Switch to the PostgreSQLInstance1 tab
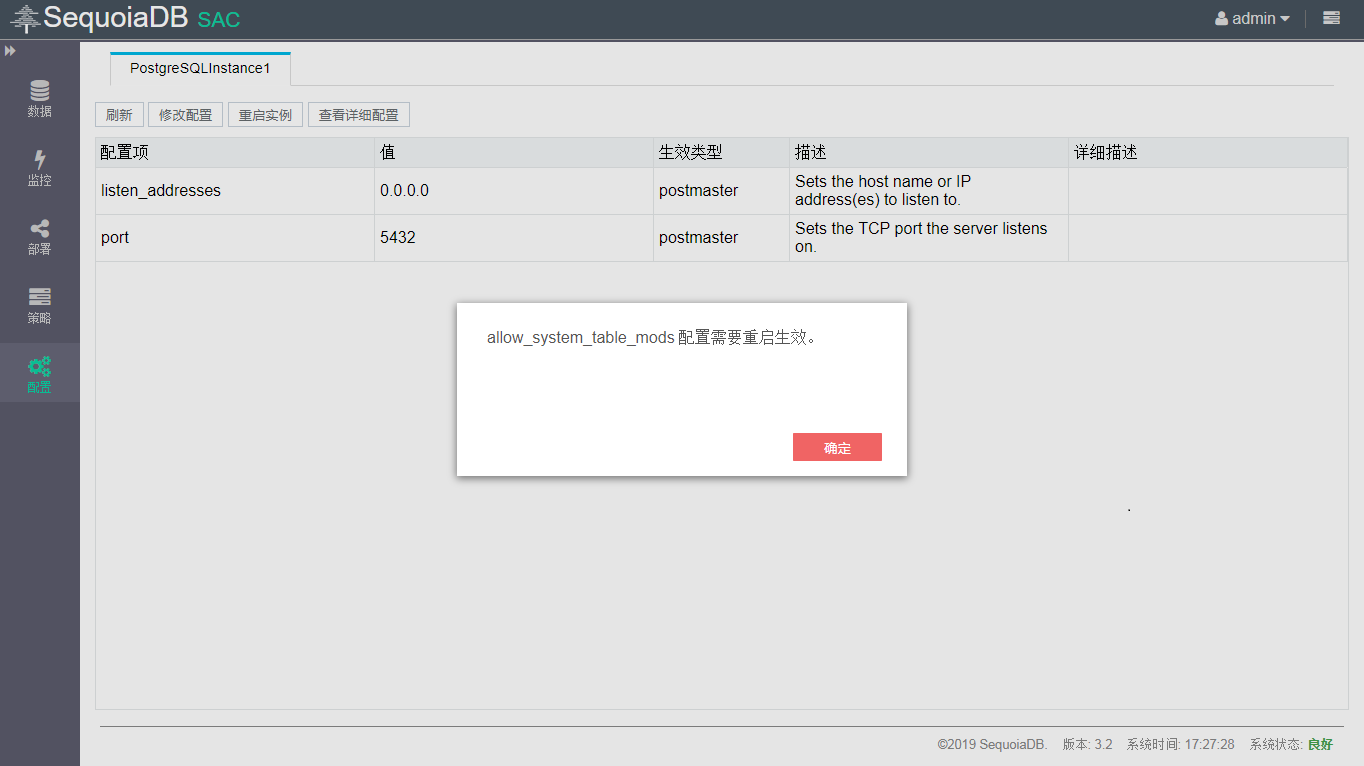 click(200, 69)
